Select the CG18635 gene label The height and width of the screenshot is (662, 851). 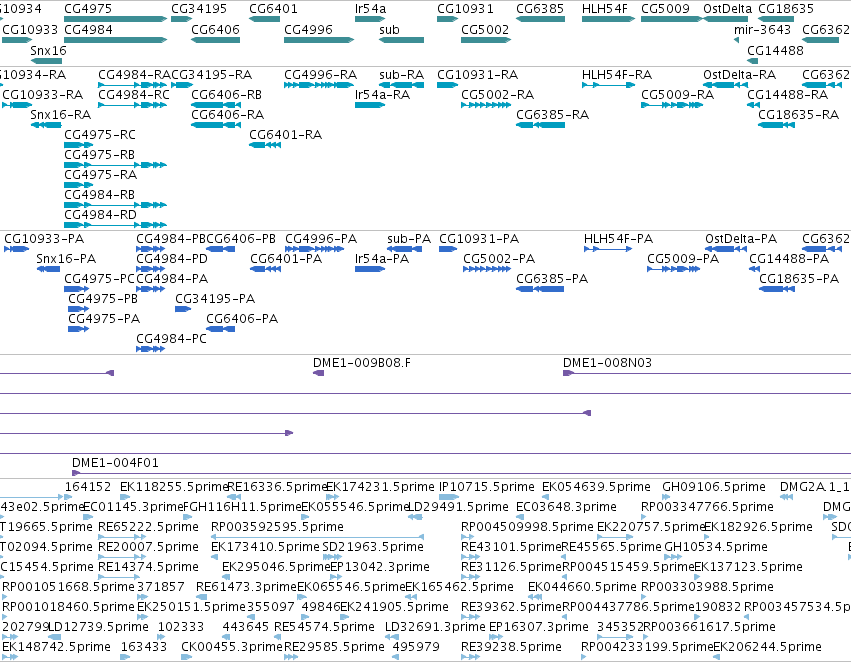[x=786, y=9]
